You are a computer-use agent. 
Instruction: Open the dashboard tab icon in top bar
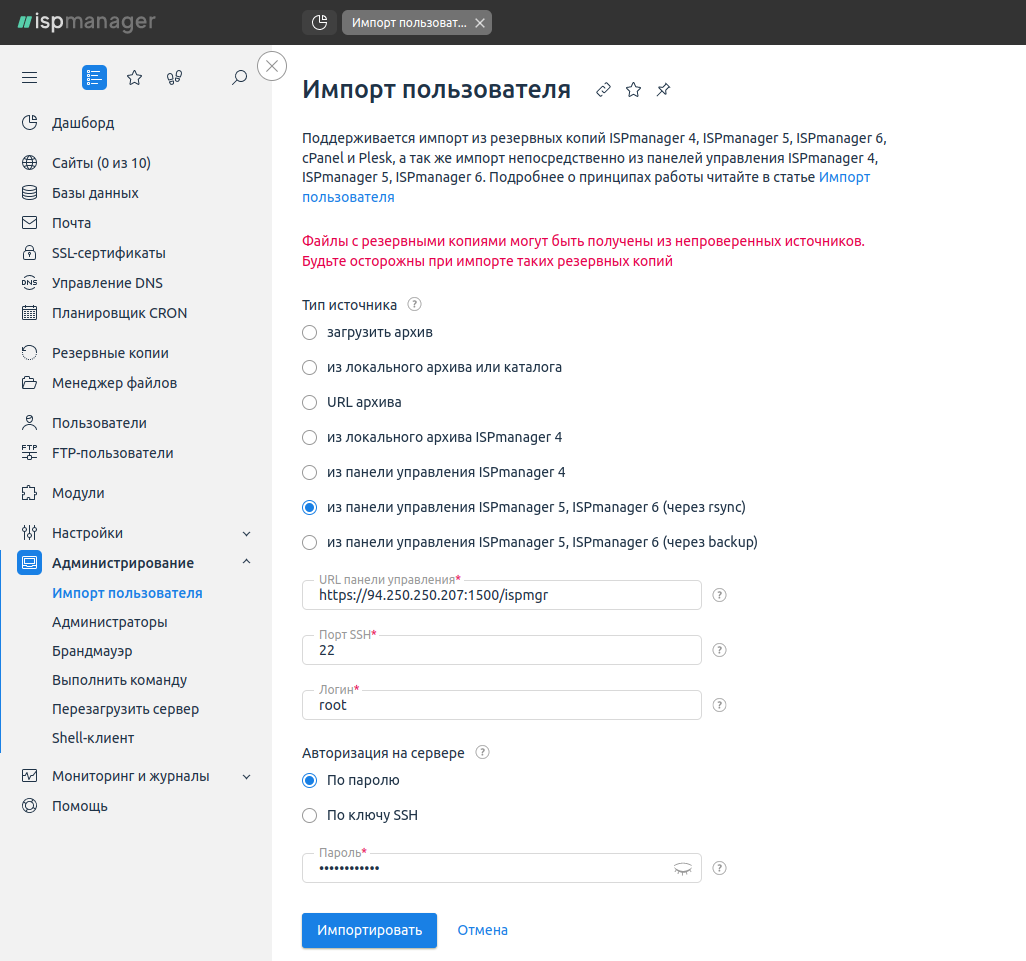pos(319,23)
